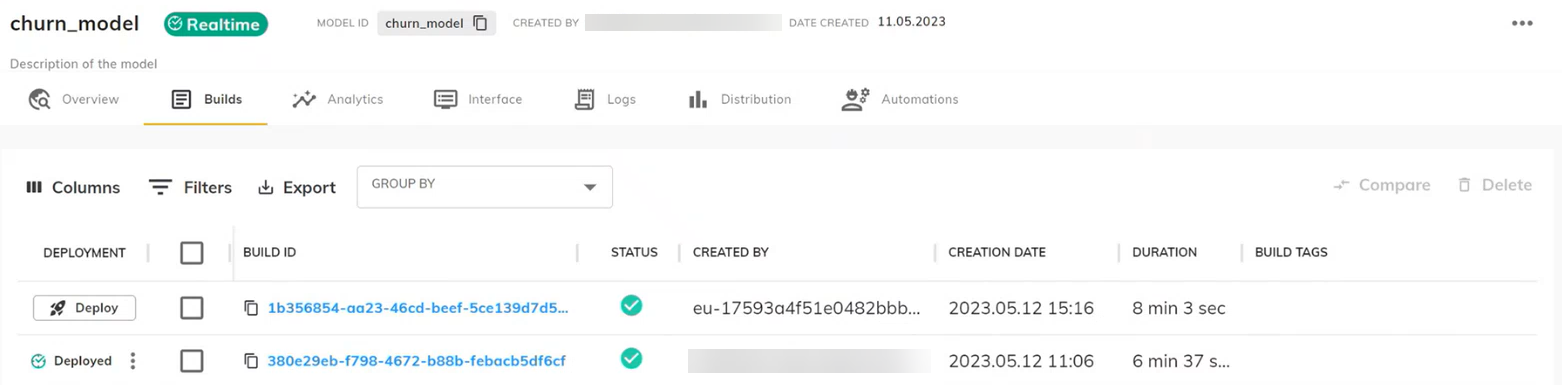Open the Logs tab
This screenshot has width=1562, height=385.
point(605,99)
